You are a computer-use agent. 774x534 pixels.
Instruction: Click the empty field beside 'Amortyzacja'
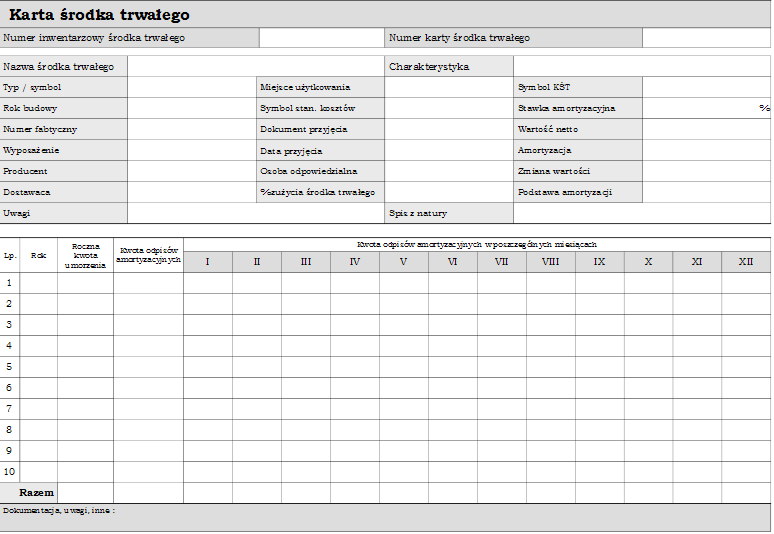[706, 150]
